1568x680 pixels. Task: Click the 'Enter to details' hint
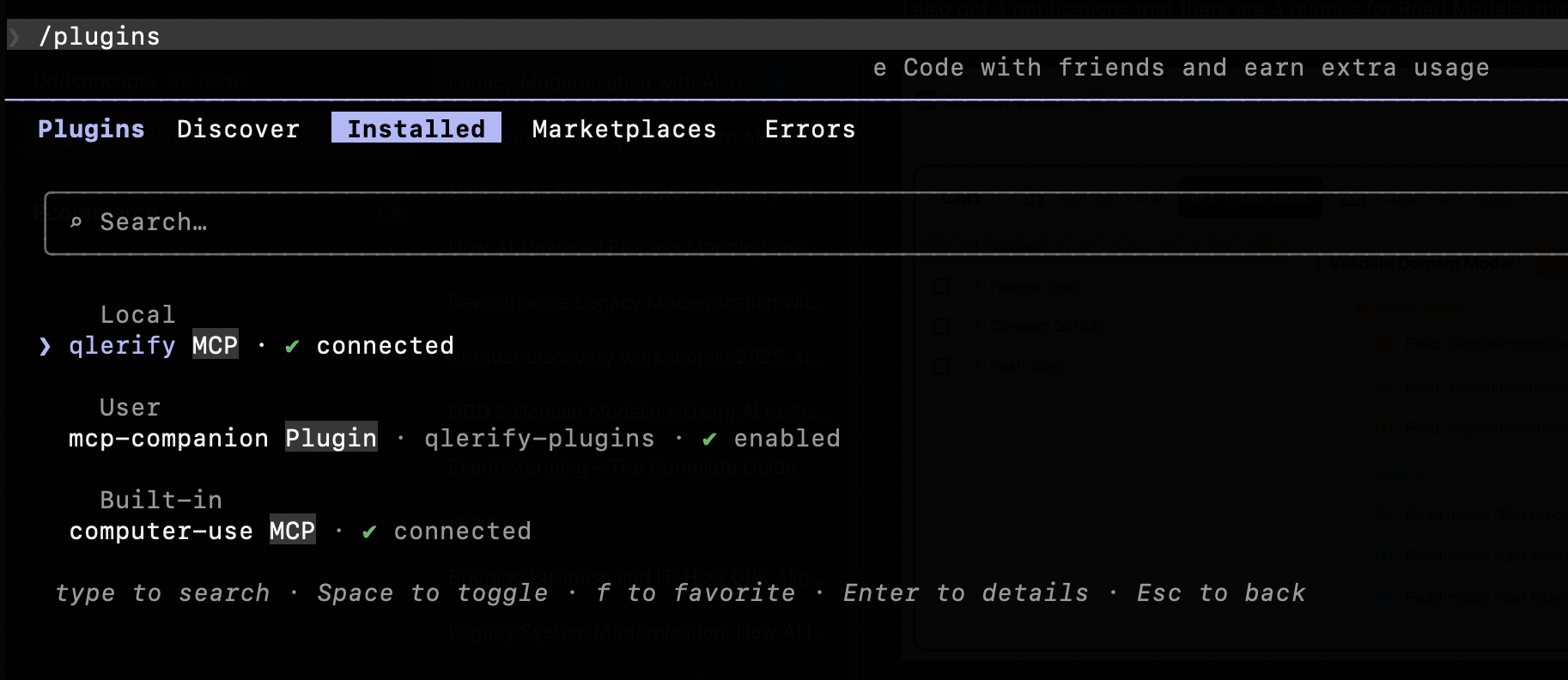click(966, 592)
